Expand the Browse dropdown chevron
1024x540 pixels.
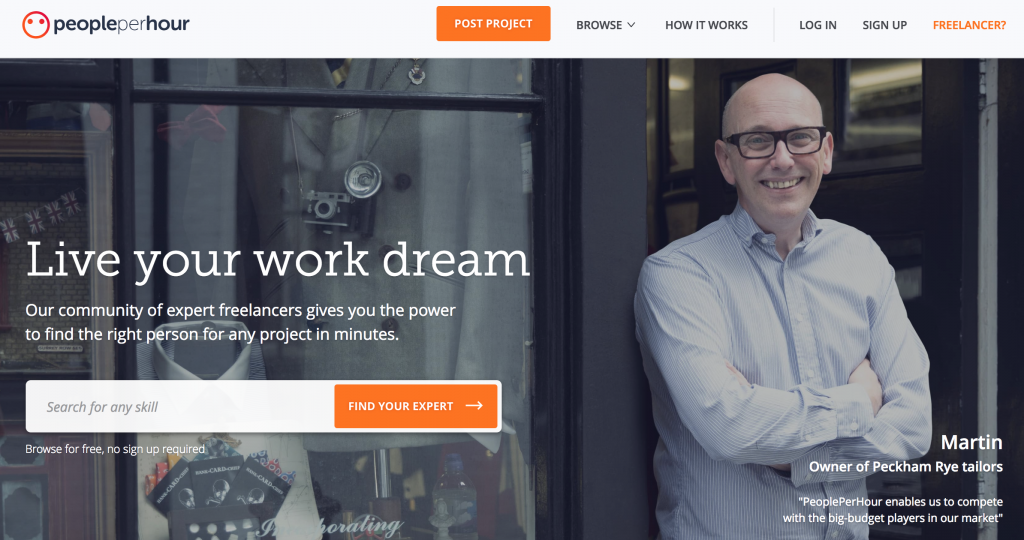pos(631,25)
